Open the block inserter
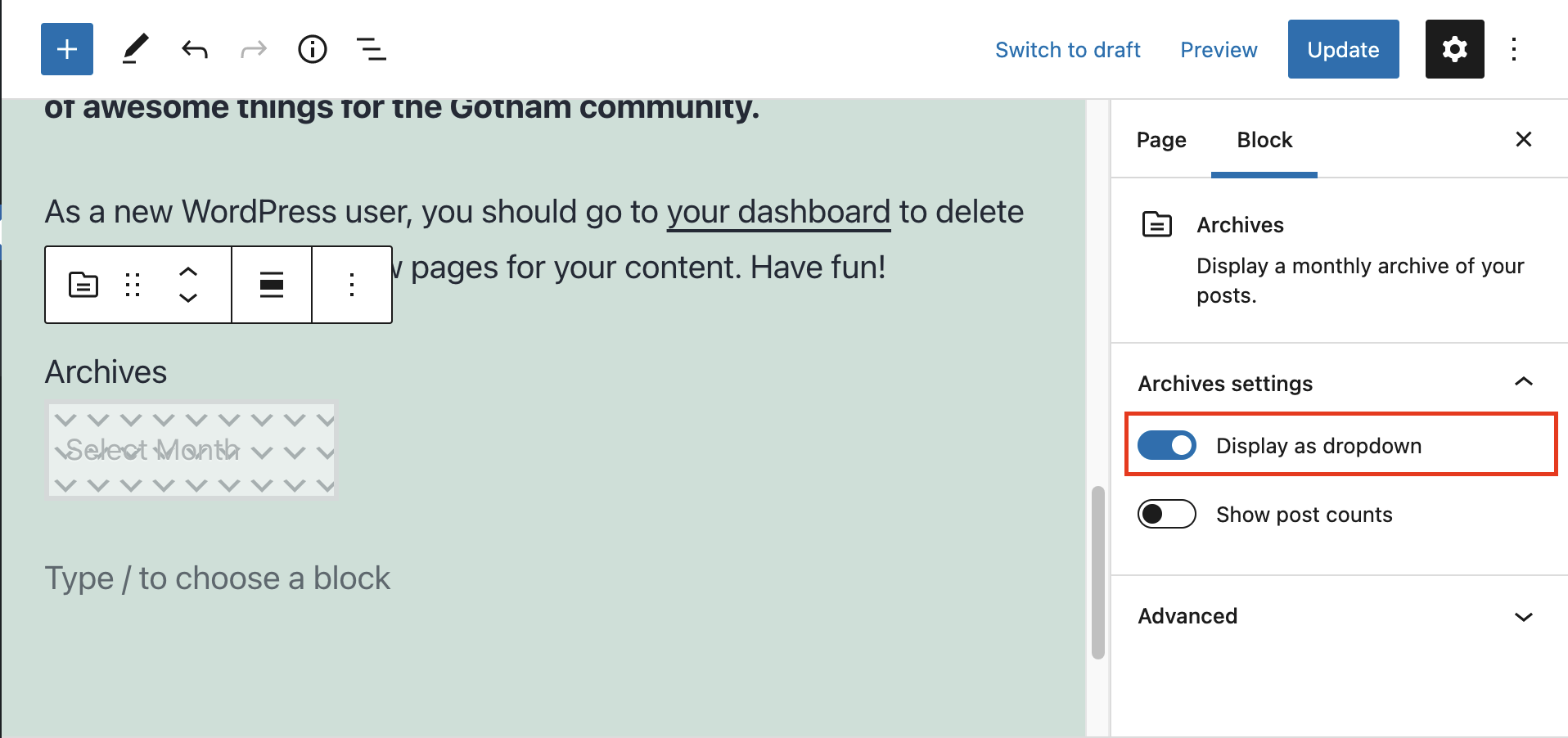 coord(66,49)
